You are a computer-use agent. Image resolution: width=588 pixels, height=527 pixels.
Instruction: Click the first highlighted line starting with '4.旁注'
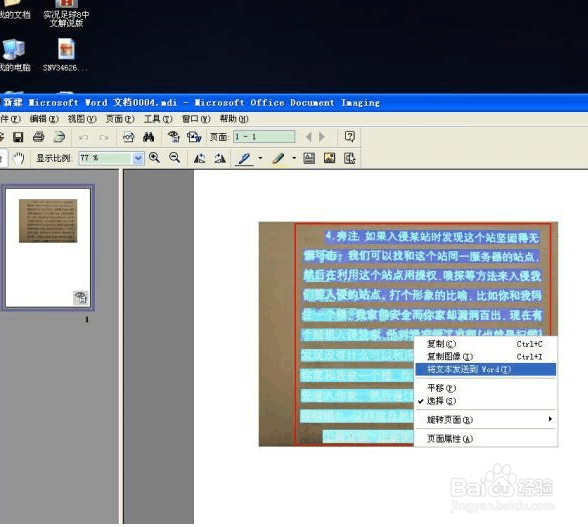(x=432, y=237)
